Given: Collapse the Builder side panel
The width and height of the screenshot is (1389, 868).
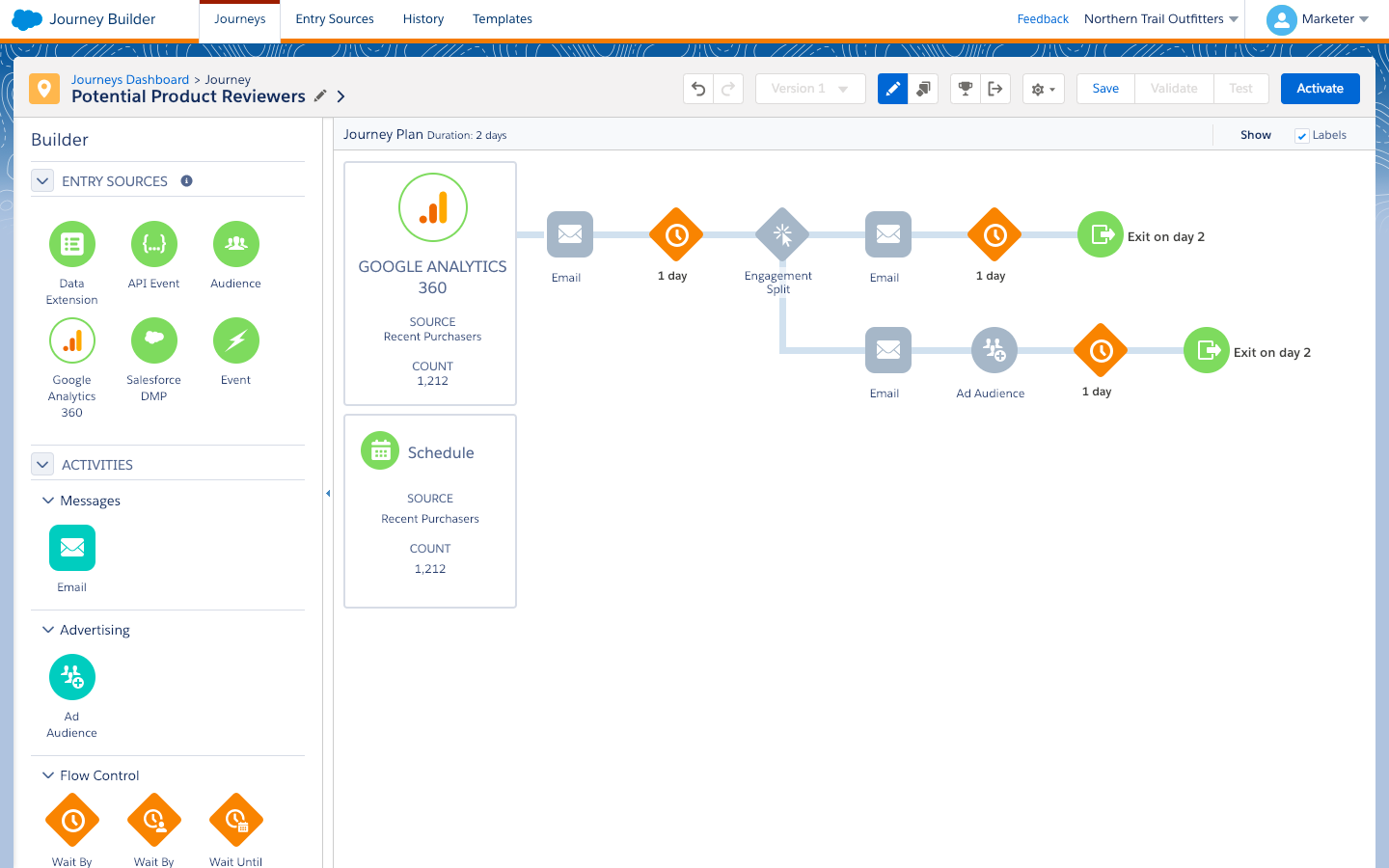Looking at the screenshot, I should click(328, 492).
